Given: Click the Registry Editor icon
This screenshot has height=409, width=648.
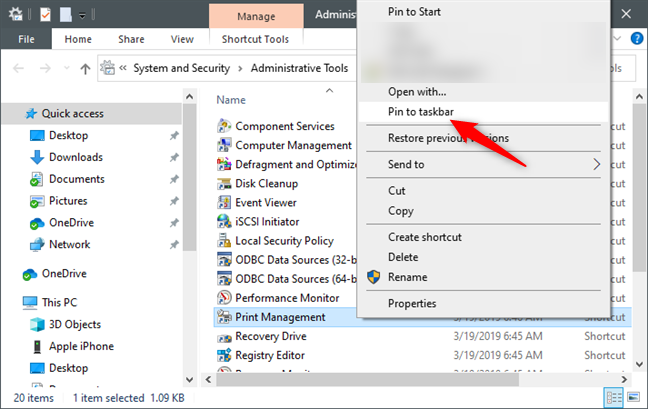Looking at the screenshot, I should [x=224, y=355].
